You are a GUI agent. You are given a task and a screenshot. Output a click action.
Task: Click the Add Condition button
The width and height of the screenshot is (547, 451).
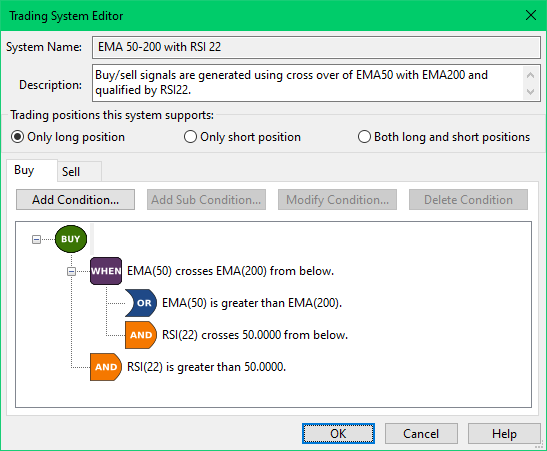(75, 200)
